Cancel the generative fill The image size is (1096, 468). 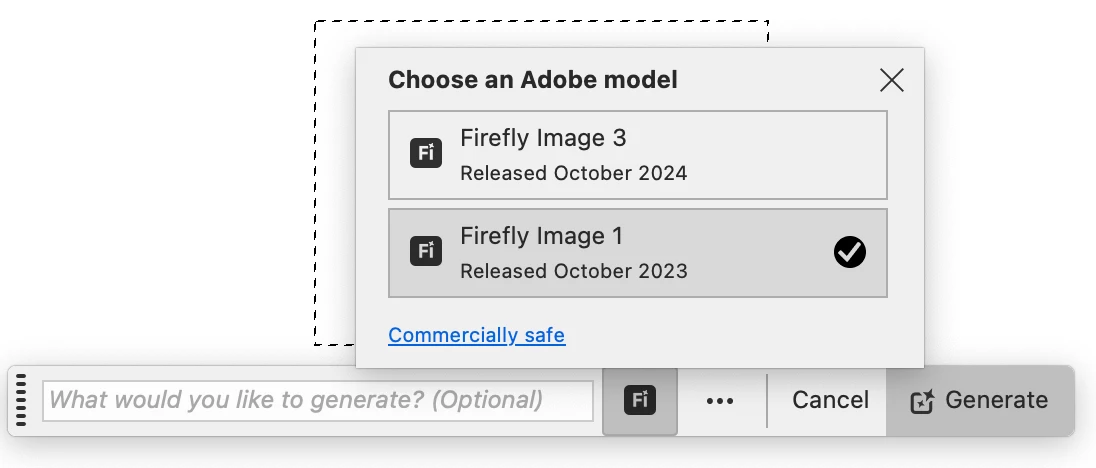point(830,401)
